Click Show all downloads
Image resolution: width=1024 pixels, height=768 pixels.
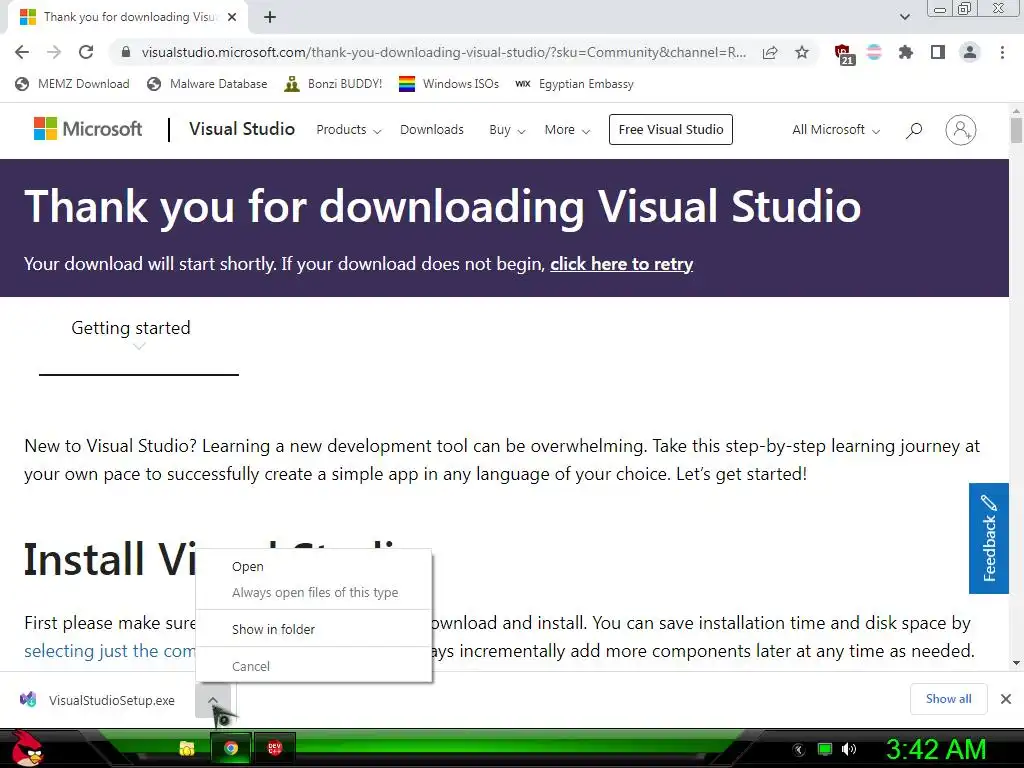948,699
